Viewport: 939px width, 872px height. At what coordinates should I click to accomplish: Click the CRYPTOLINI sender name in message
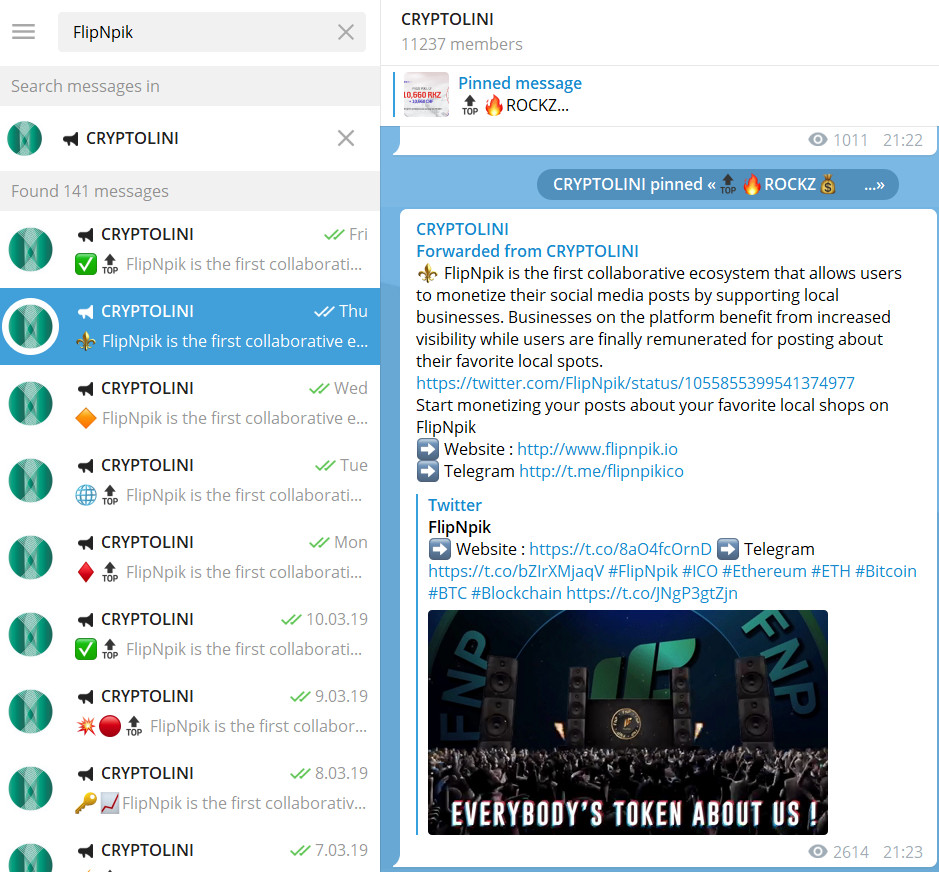coord(462,229)
